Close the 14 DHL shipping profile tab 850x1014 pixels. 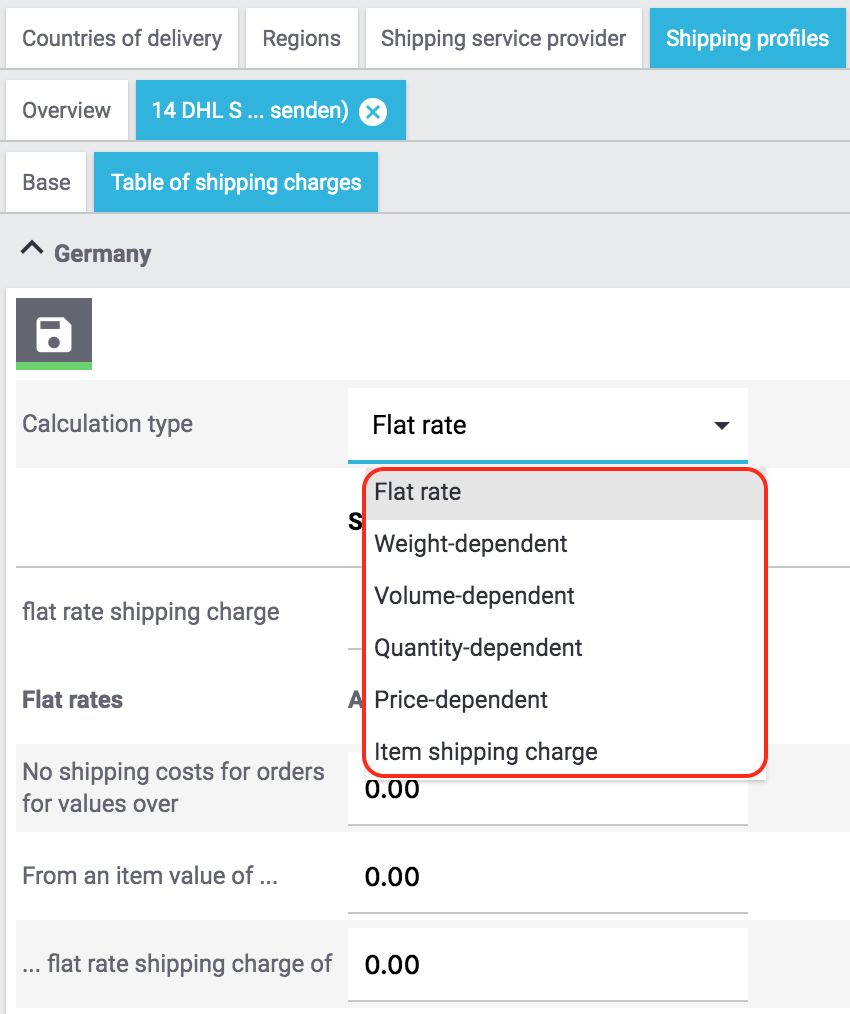(373, 111)
